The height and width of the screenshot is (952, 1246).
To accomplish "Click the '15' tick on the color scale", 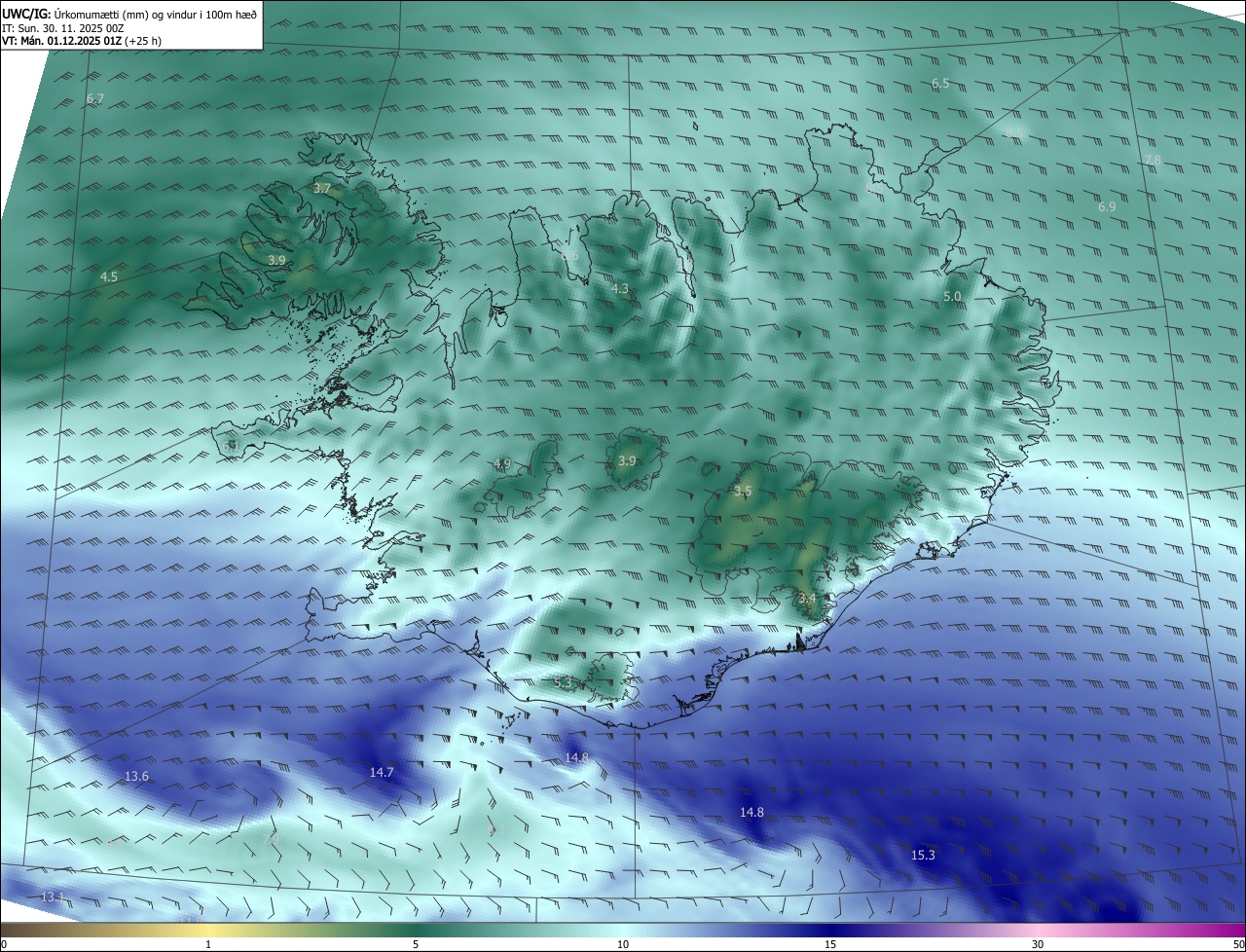I will [x=830, y=944].
